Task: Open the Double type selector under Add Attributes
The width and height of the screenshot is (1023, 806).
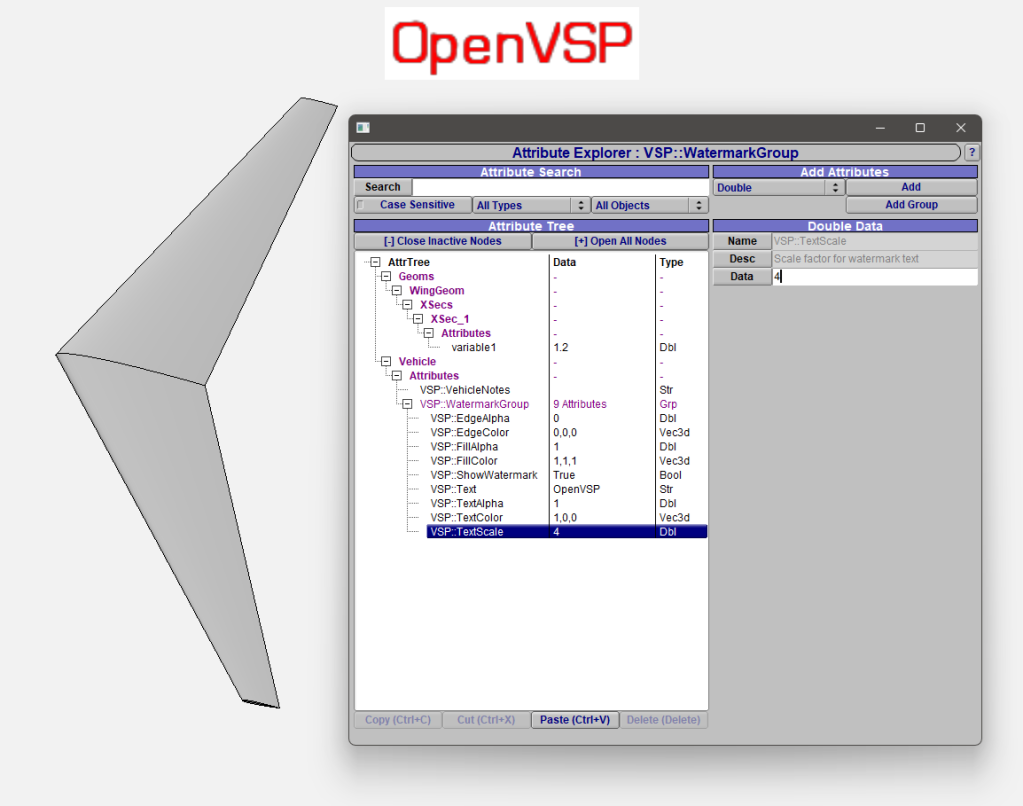Action: point(836,187)
